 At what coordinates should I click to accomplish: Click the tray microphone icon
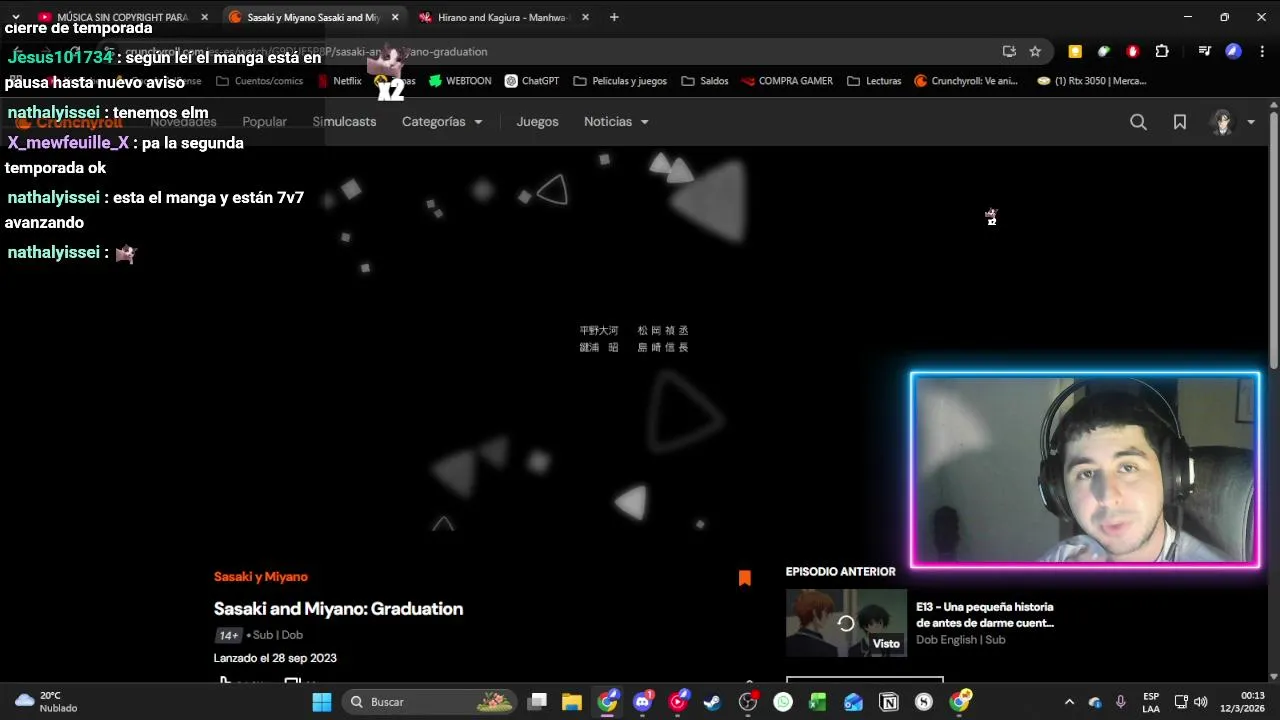1121,702
